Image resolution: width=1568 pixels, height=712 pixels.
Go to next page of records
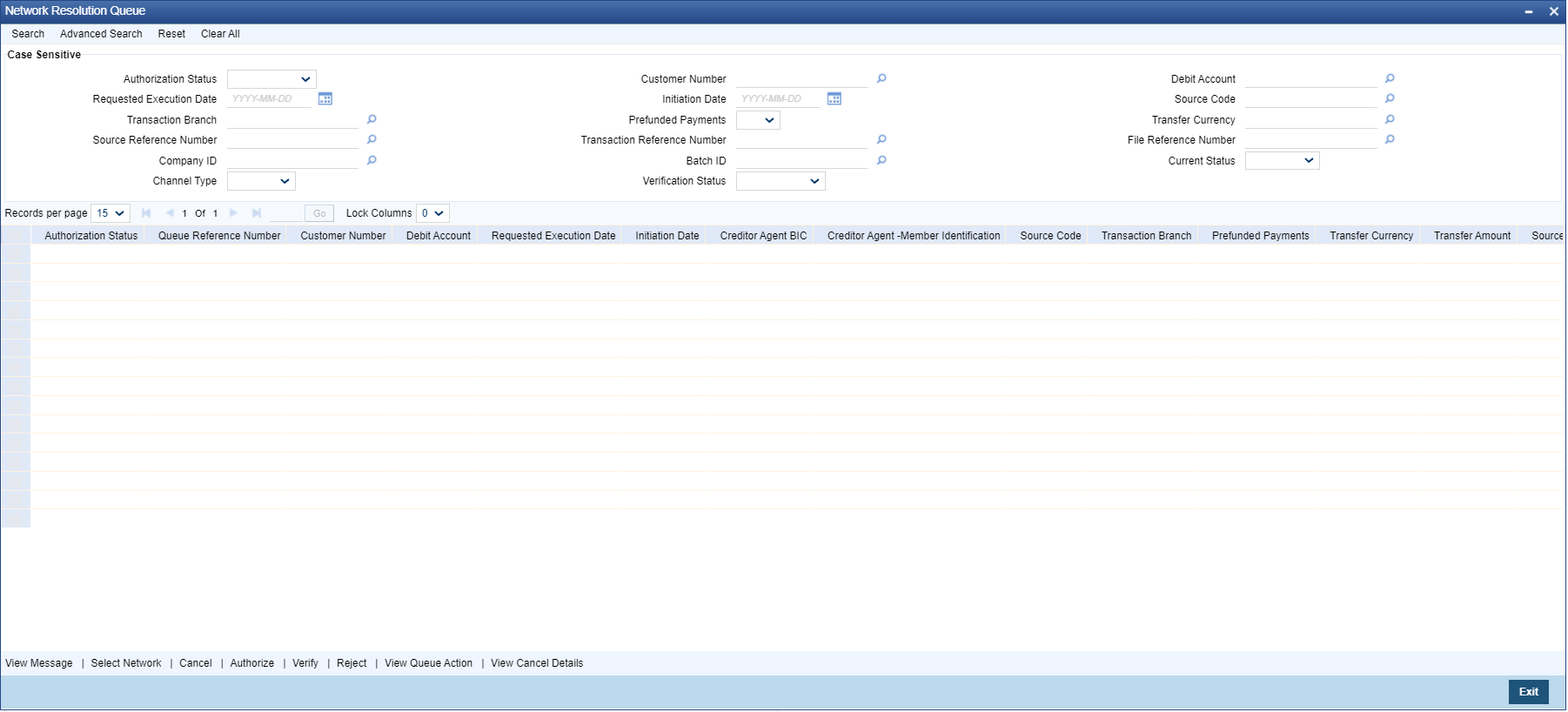pyautogui.click(x=233, y=213)
